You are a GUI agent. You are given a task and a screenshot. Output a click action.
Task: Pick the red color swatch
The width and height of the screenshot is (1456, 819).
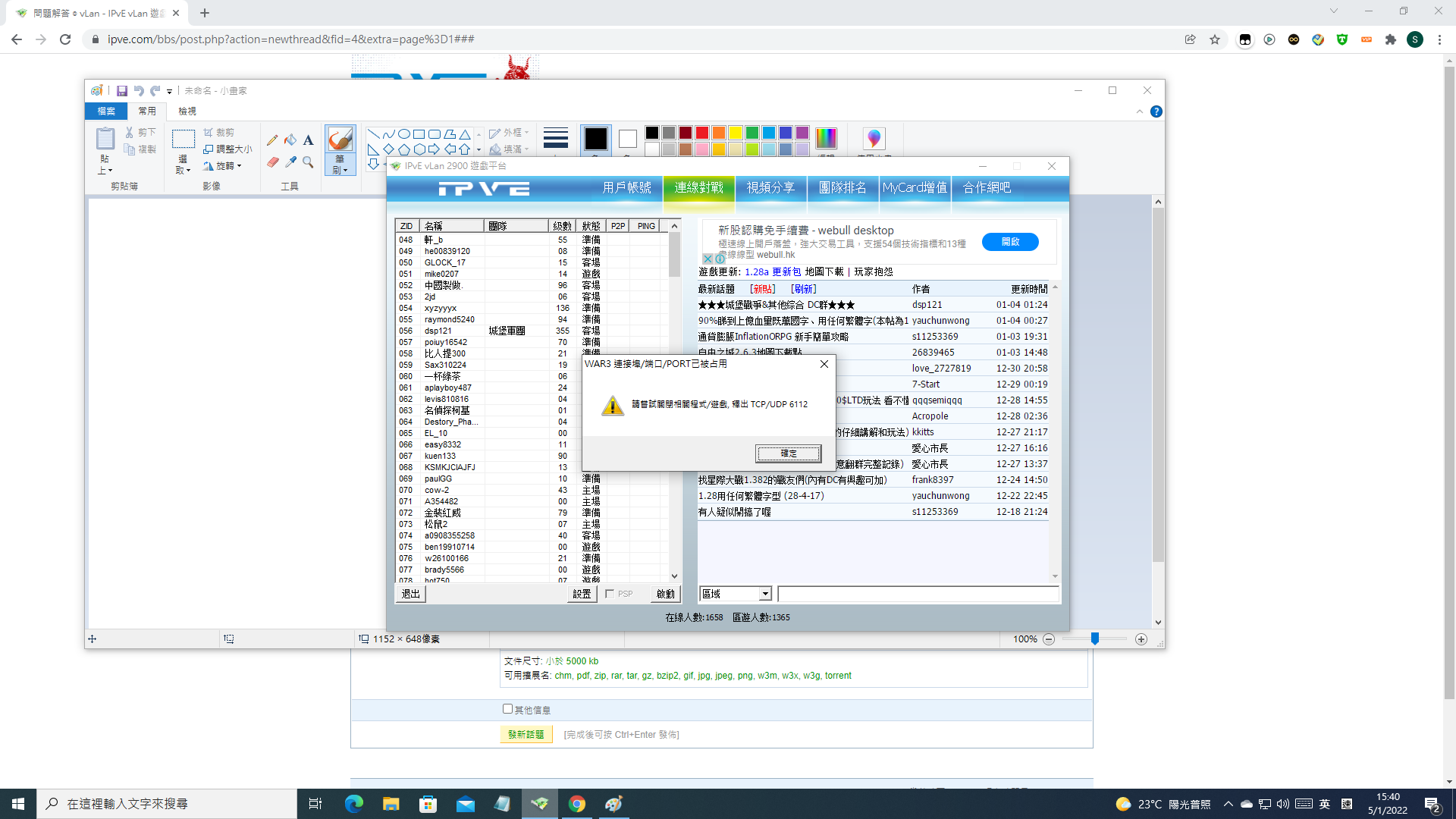[702, 133]
